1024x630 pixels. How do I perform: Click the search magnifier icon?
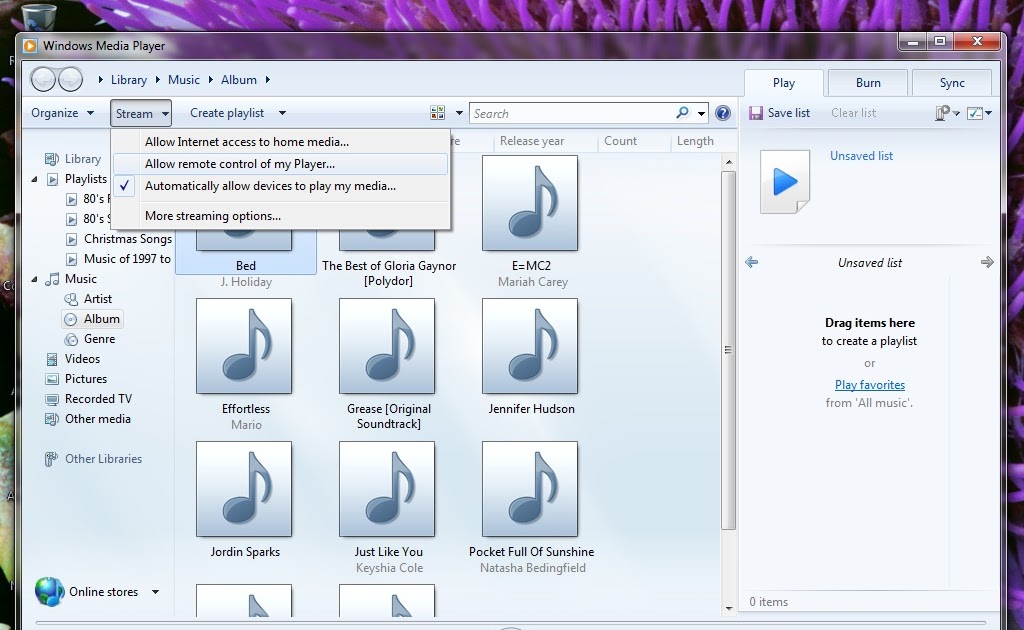682,112
